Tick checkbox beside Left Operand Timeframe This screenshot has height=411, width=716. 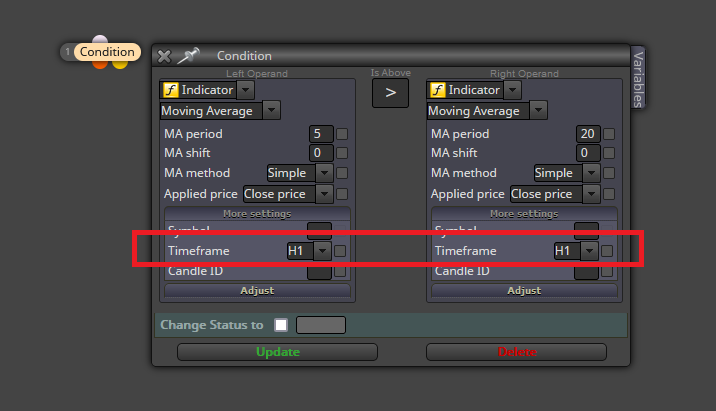(x=340, y=251)
